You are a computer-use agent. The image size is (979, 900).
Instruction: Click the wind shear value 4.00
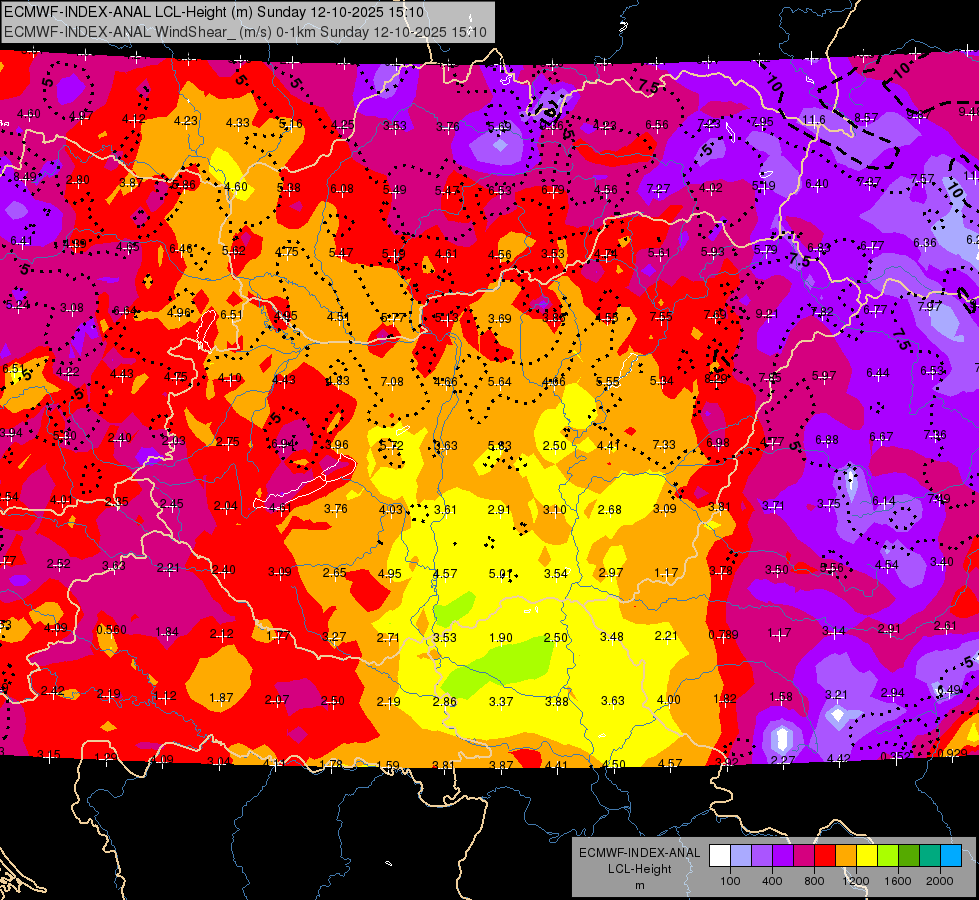[669, 700]
